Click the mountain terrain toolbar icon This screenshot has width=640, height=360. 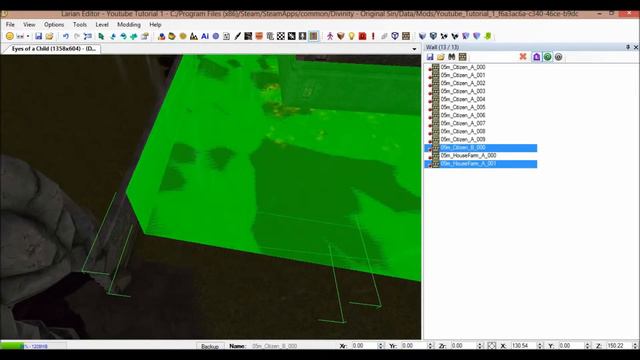(194, 36)
